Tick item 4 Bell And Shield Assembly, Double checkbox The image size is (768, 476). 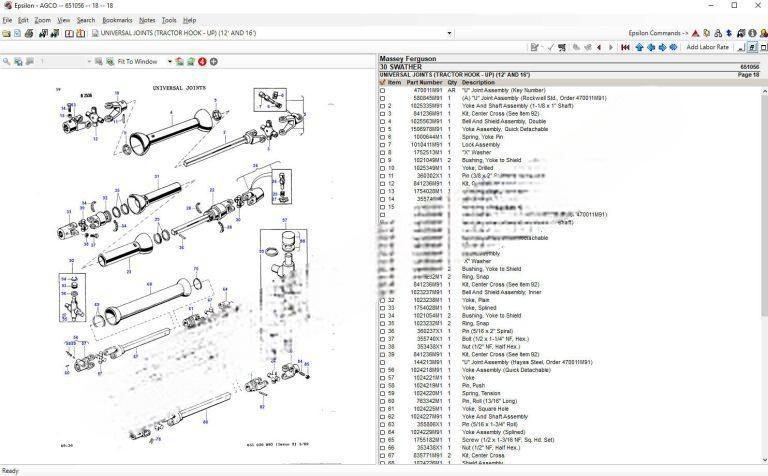point(383,122)
